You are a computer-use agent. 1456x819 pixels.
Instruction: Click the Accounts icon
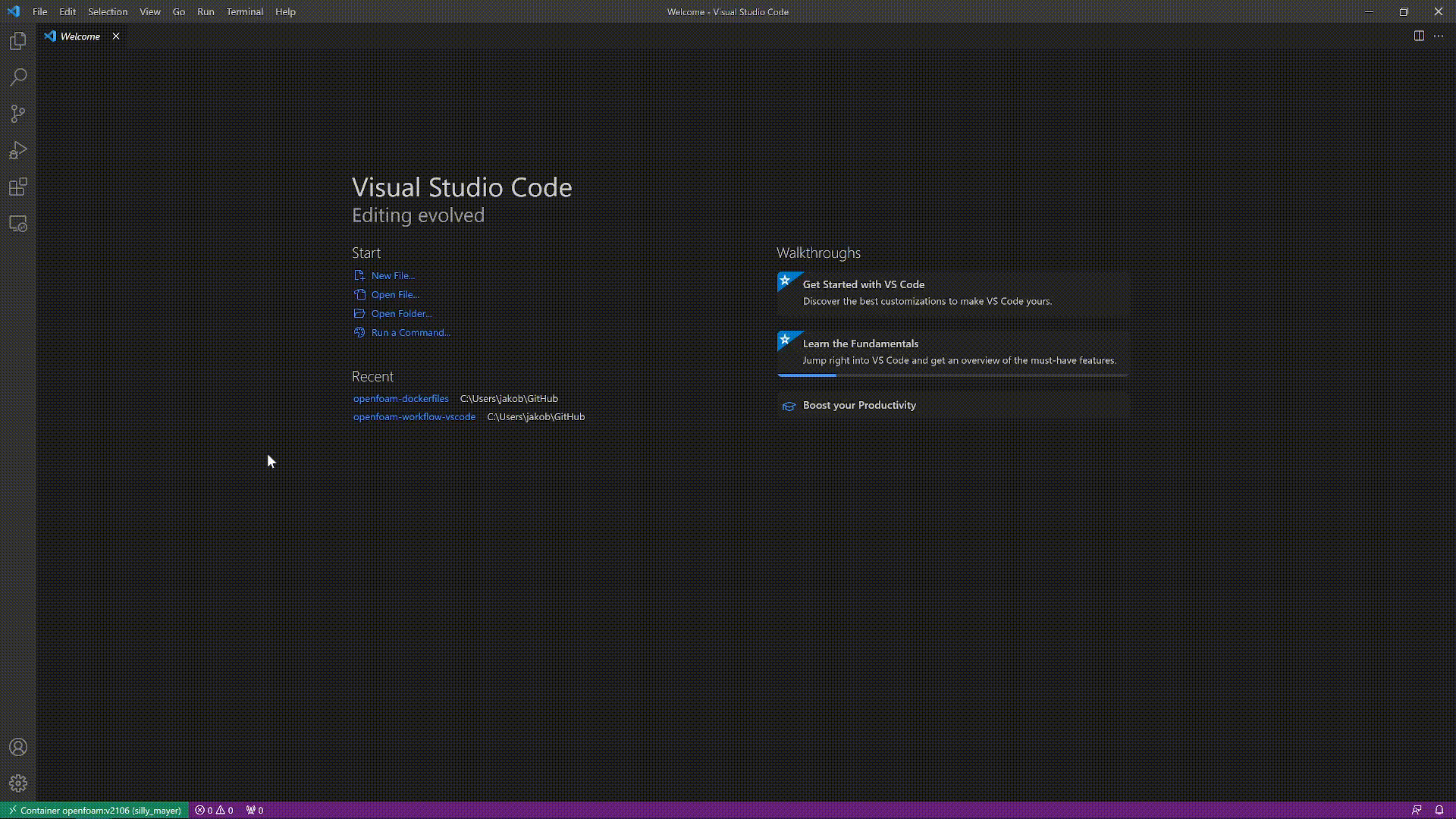point(18,747)
